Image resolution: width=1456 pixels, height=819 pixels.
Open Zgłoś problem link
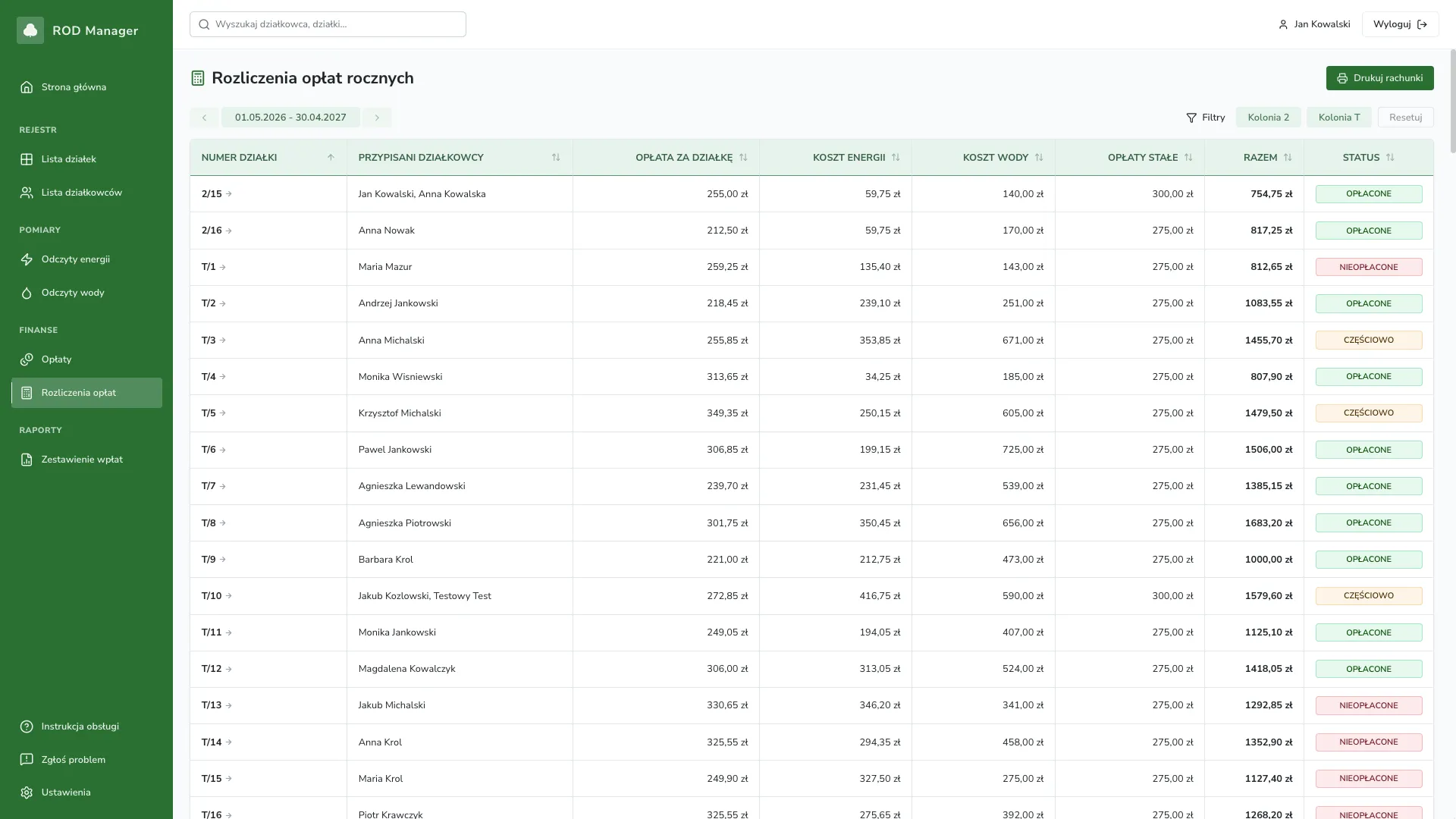(x=86, y=760)
